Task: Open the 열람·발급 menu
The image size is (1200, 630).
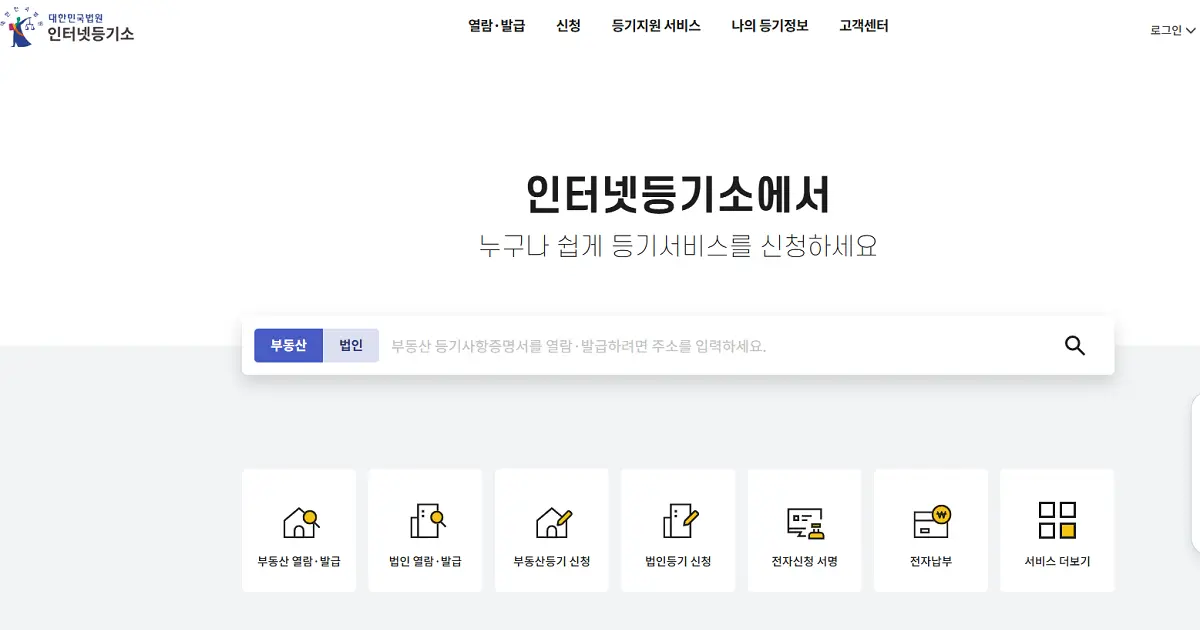Action: [x=496, y=26]
